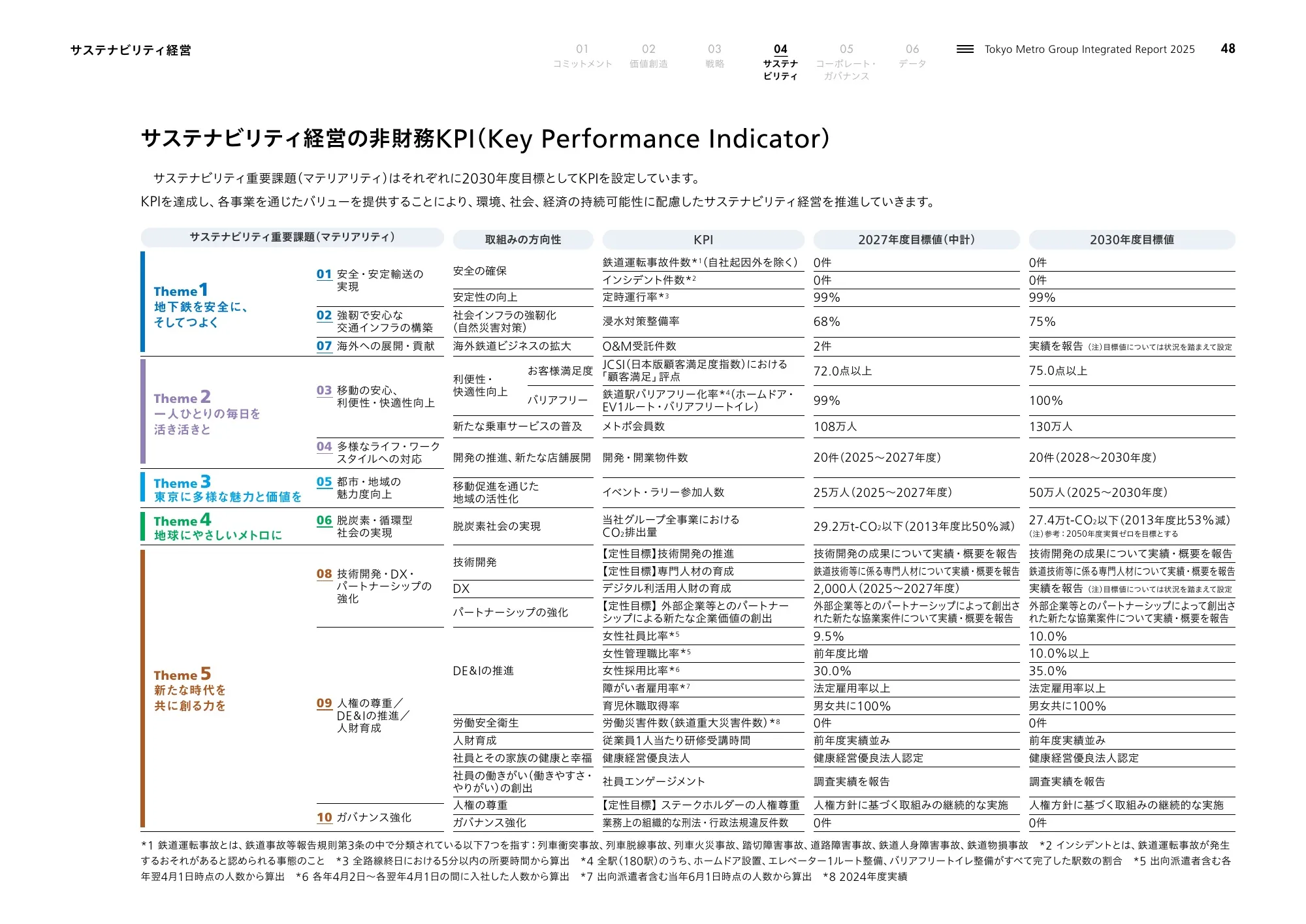
Task: Select Theme 5 新たな時代を label
Action: point(189,689)
